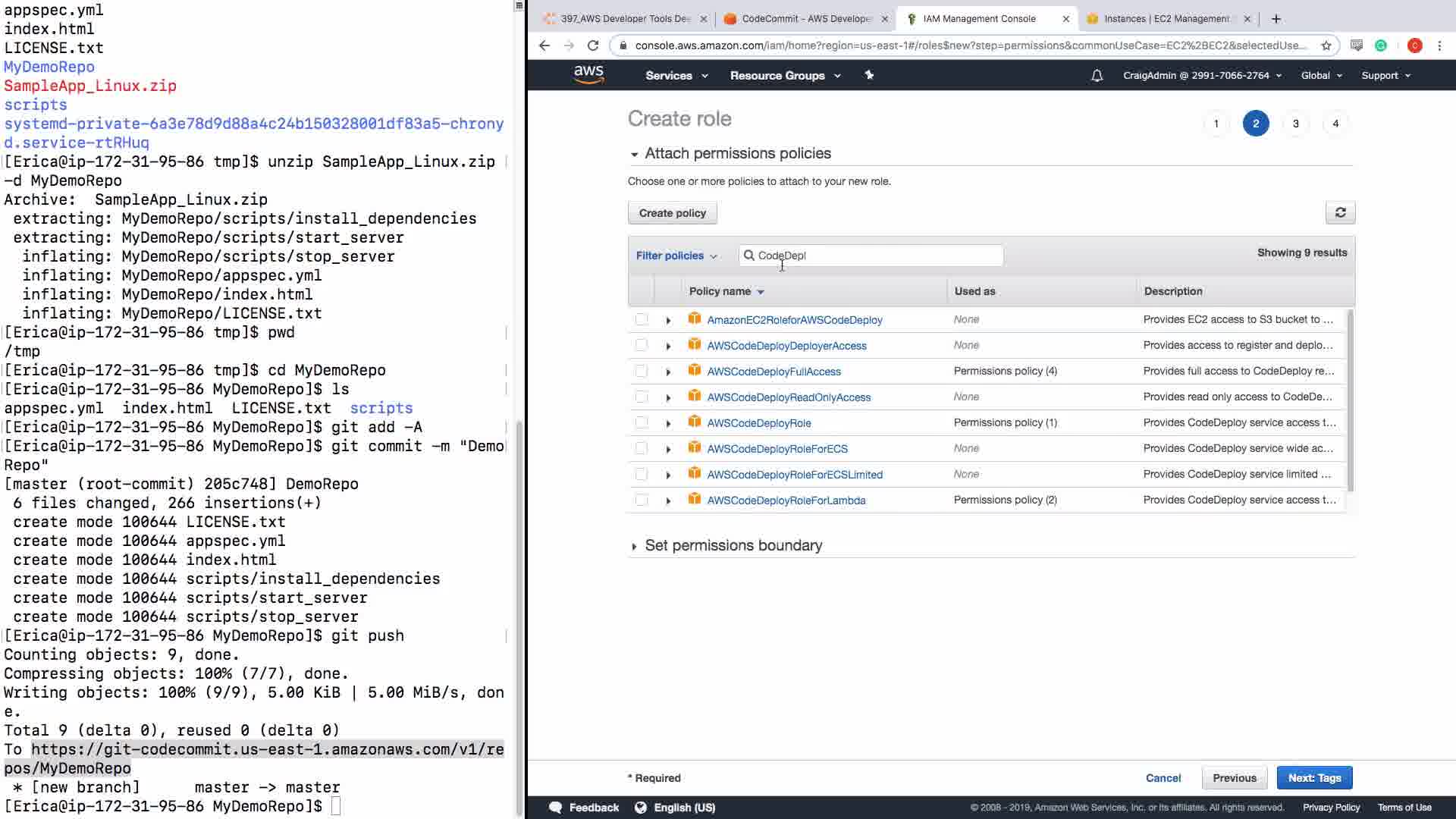Go back with browser back arrow
Screen dimensions: 1456x819
(x=544, y=45)
